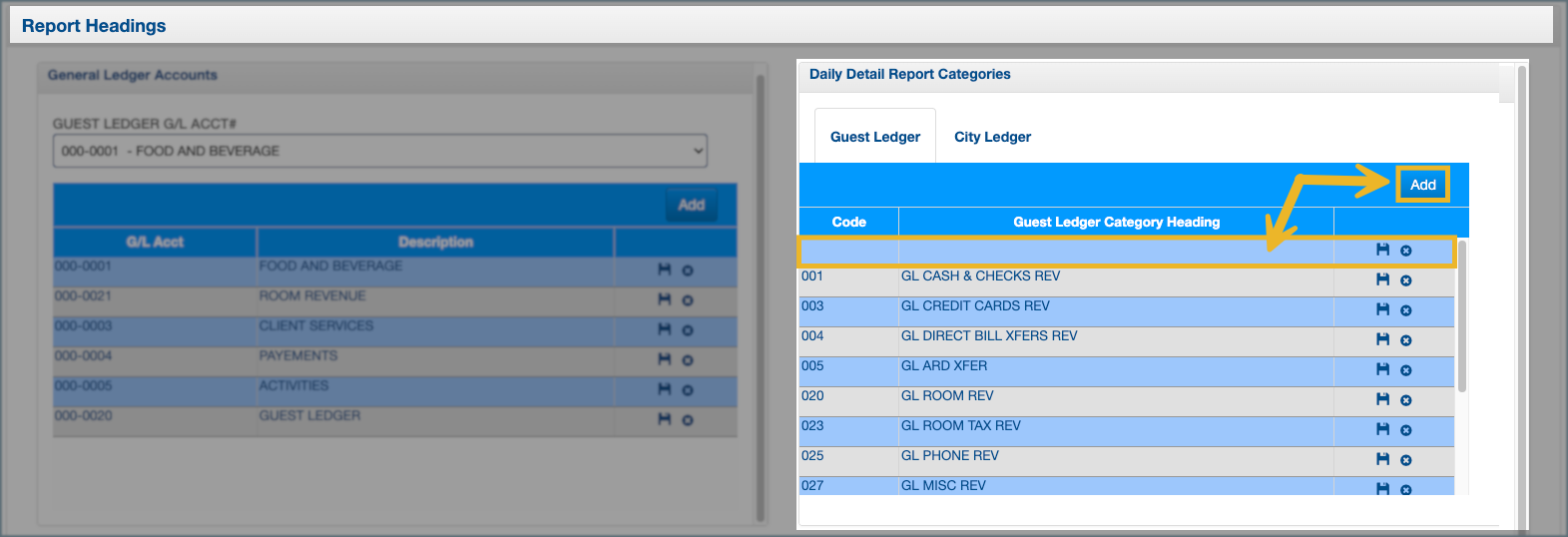Add a new General Ledger account
Viewport: 1568px width, 537px height.
tap(691, 205)
